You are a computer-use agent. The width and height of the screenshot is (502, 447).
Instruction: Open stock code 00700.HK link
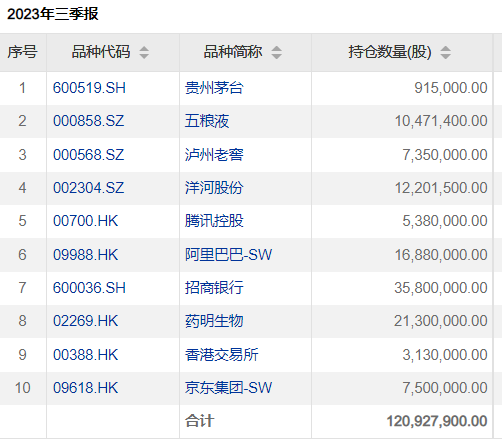coord(86,221)
